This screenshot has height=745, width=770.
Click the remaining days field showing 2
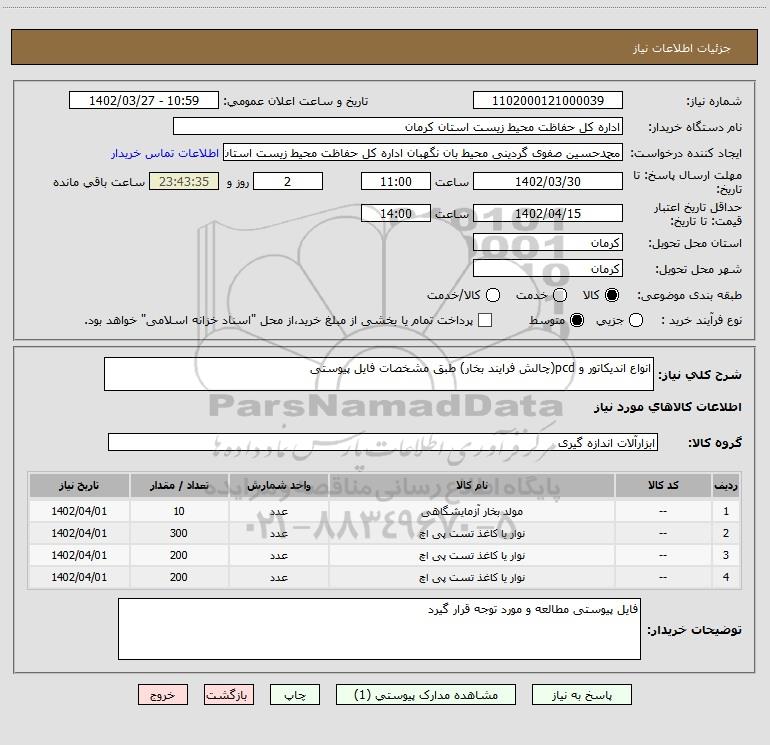pos(288,181)
